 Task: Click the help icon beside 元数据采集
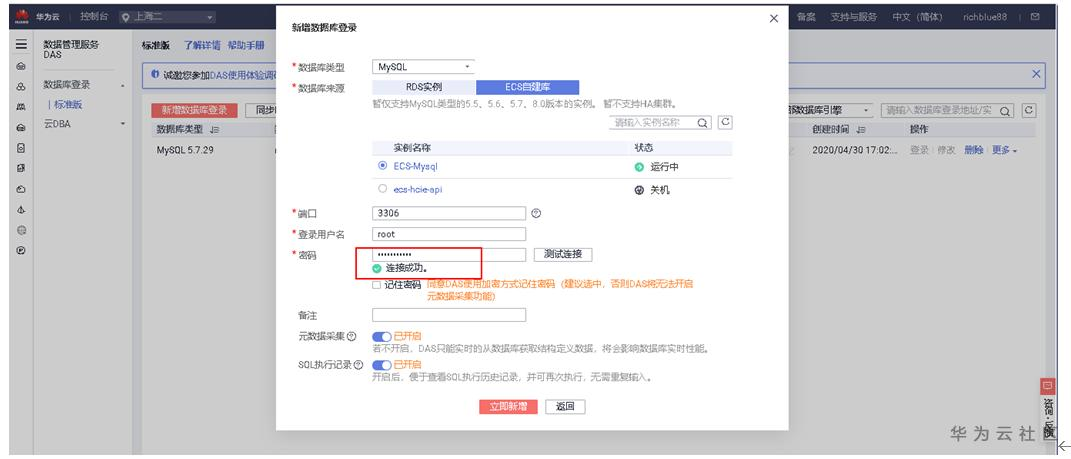coord(352,336)
